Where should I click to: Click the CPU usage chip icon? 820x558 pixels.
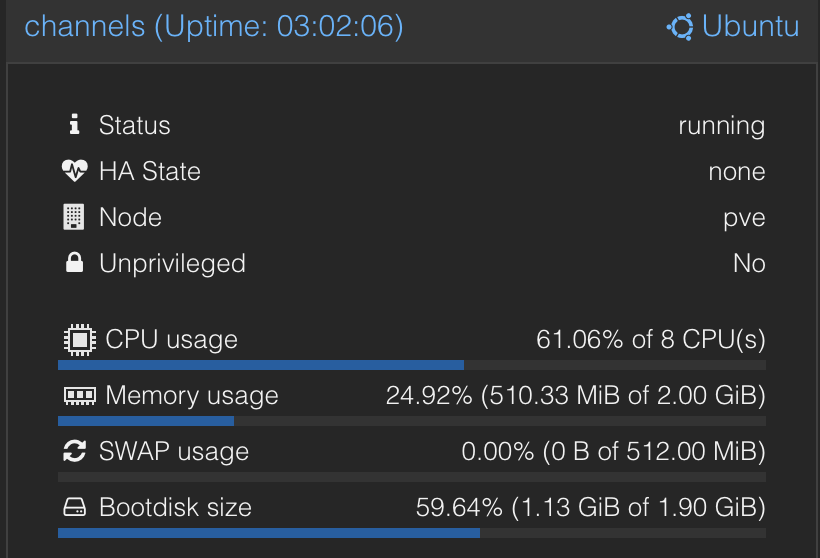point(79,340)
